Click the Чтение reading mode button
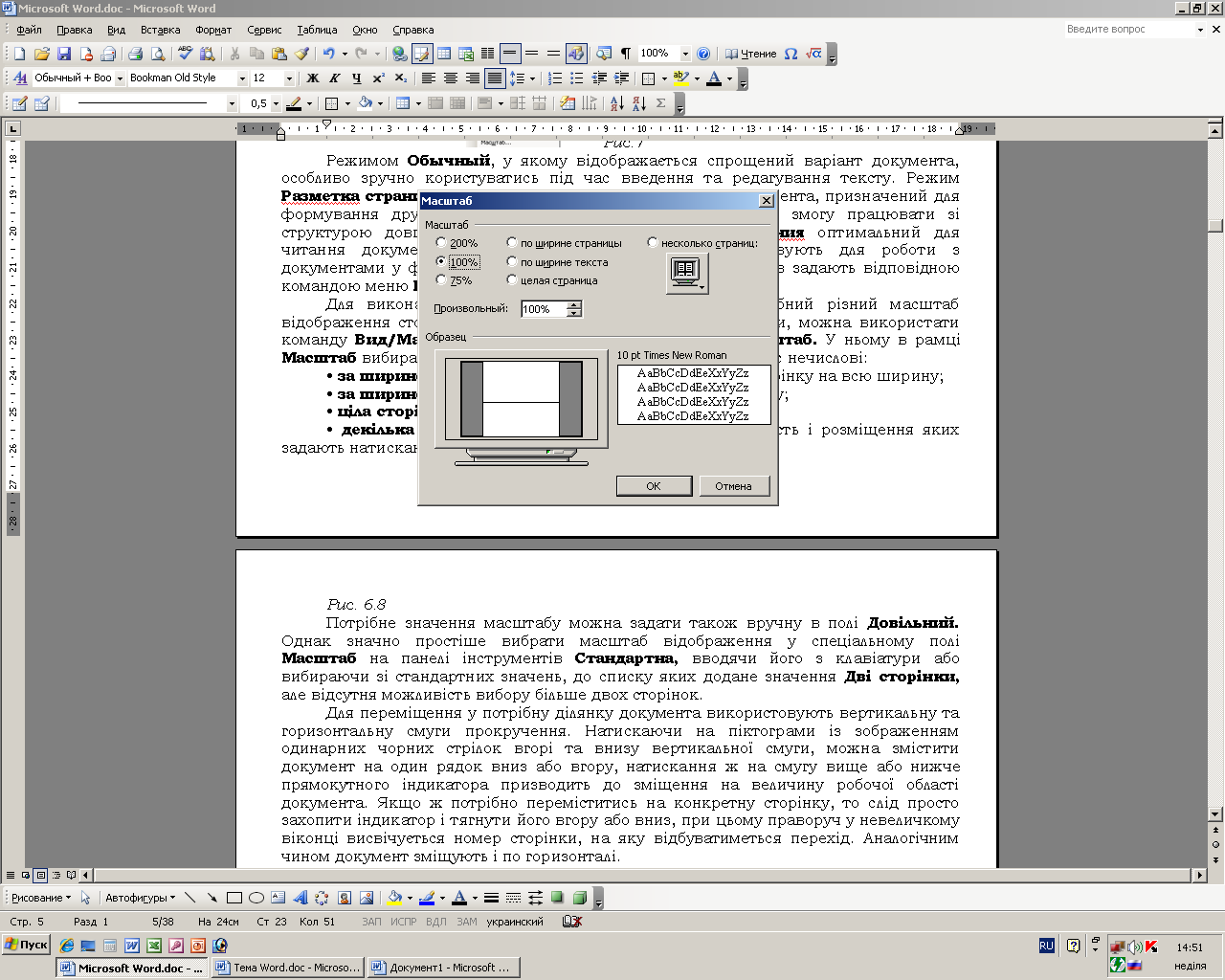Screen dimensions: 1225x980 pyautogui.click(x=751, y=54)
